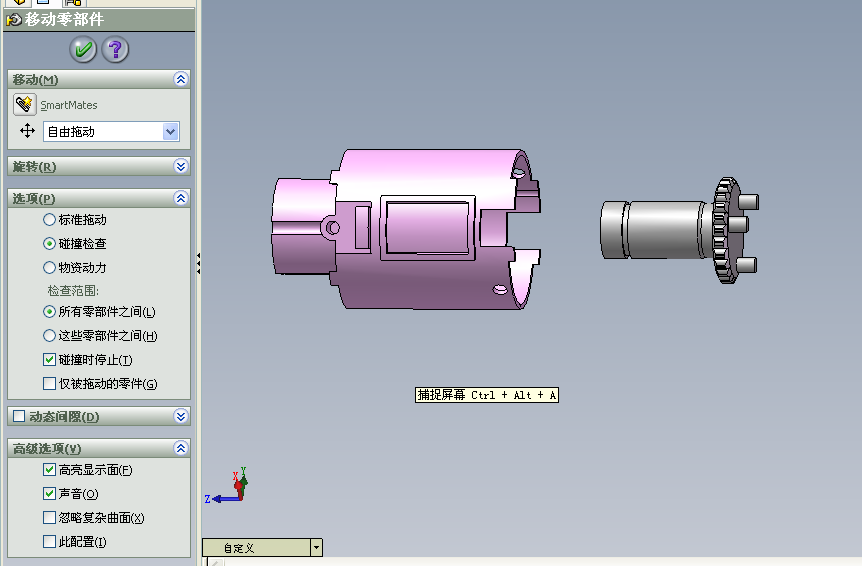Click the 检查范围 label
Screen dimensions: 862x566
(x=73, y=291)
